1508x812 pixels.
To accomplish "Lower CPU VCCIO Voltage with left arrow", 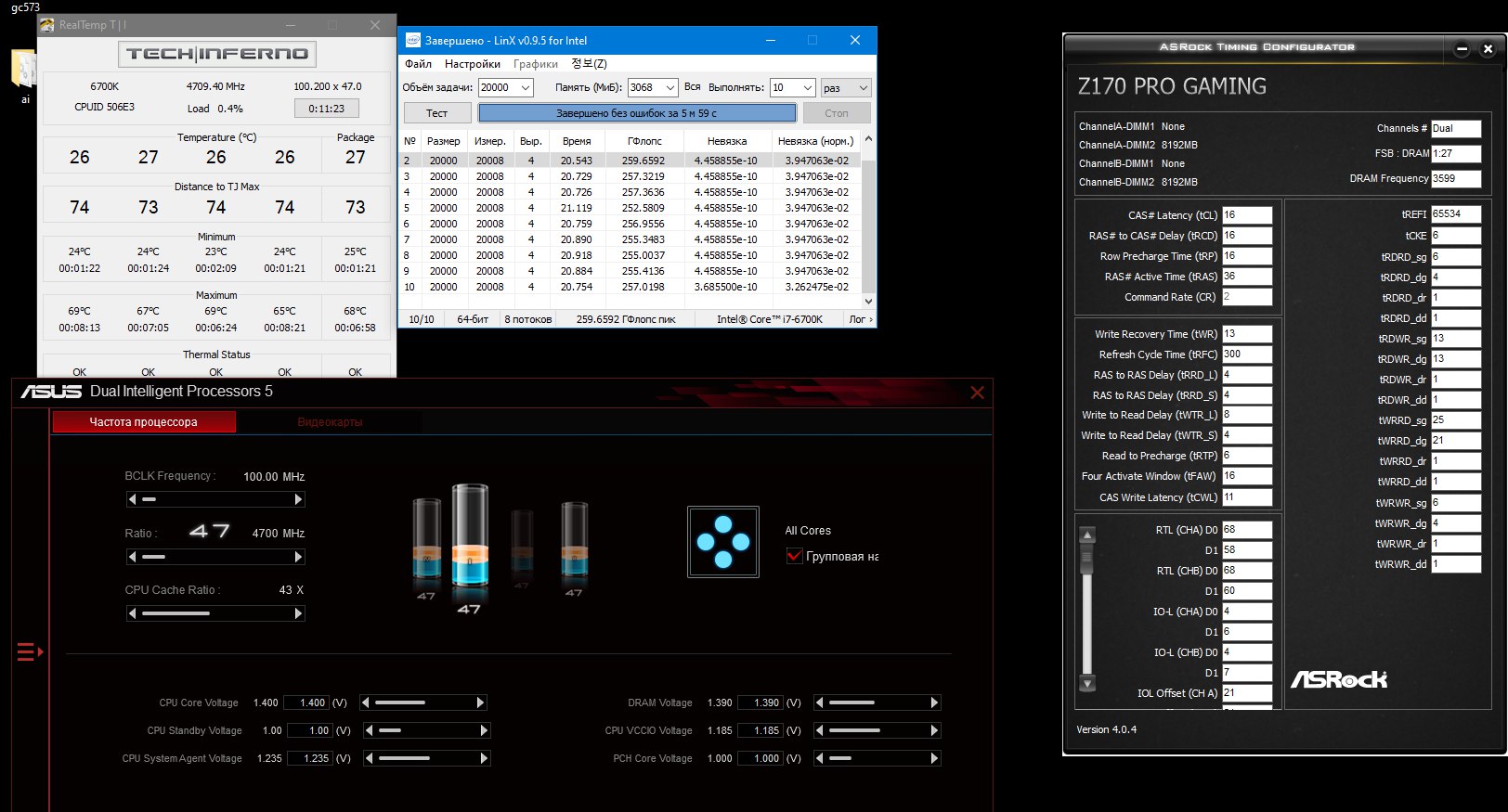I will coord(820,730).
